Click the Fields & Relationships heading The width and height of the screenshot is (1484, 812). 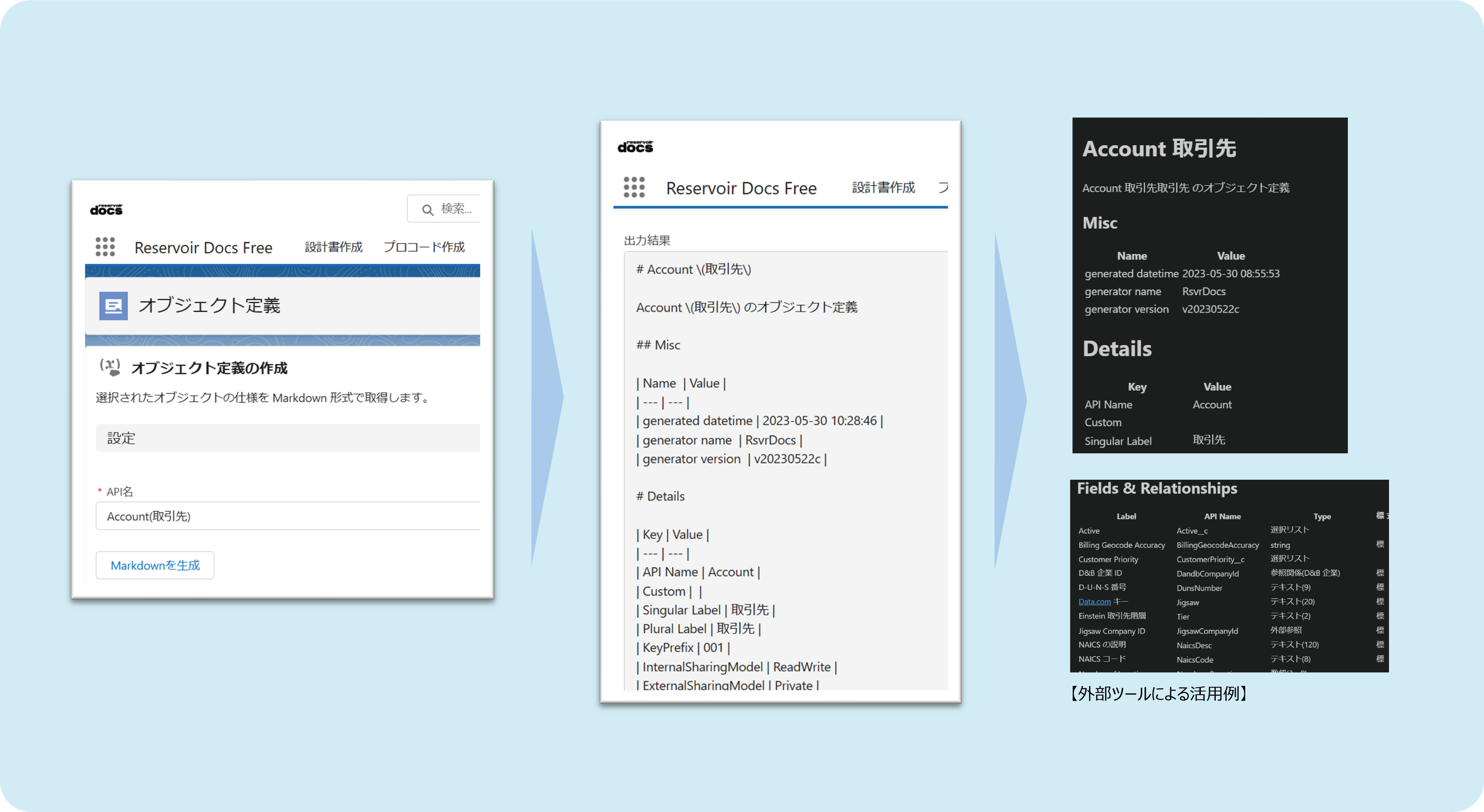pyautogui.click(x=1157, y=488)
